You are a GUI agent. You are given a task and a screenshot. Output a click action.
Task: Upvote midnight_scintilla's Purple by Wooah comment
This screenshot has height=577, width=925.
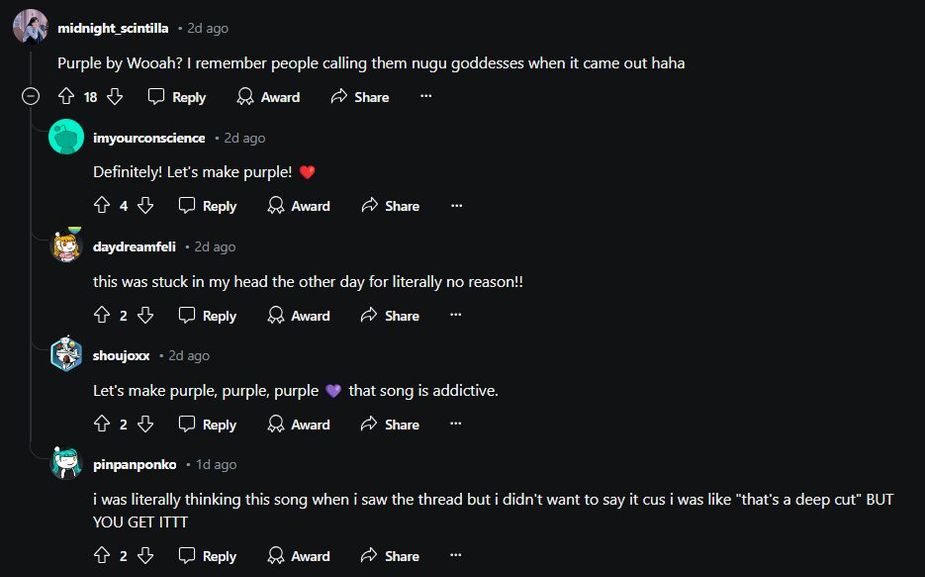tap(67, 97)
